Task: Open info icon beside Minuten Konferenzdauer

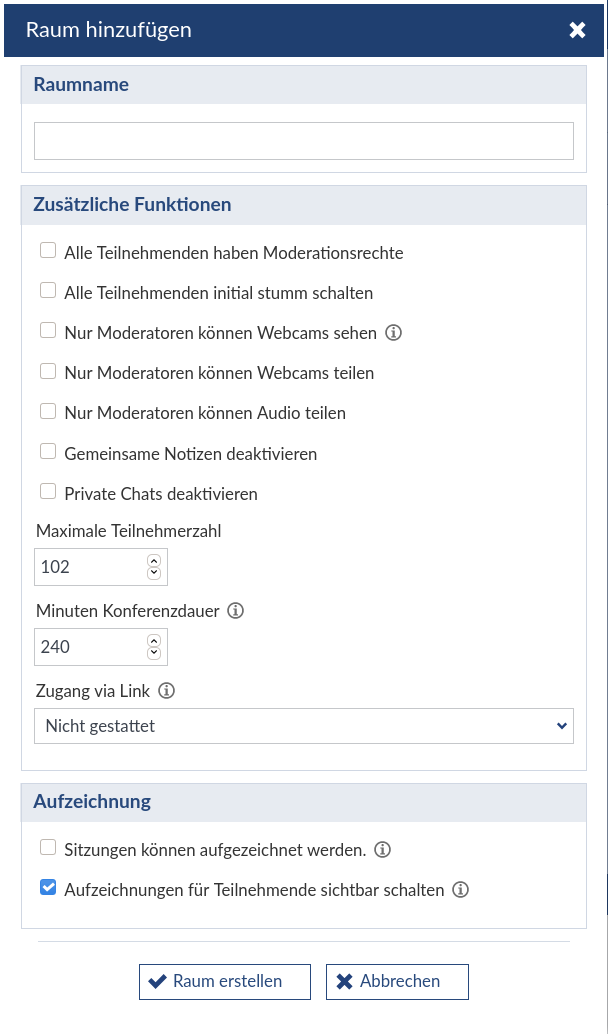Action: pos(235,611)
